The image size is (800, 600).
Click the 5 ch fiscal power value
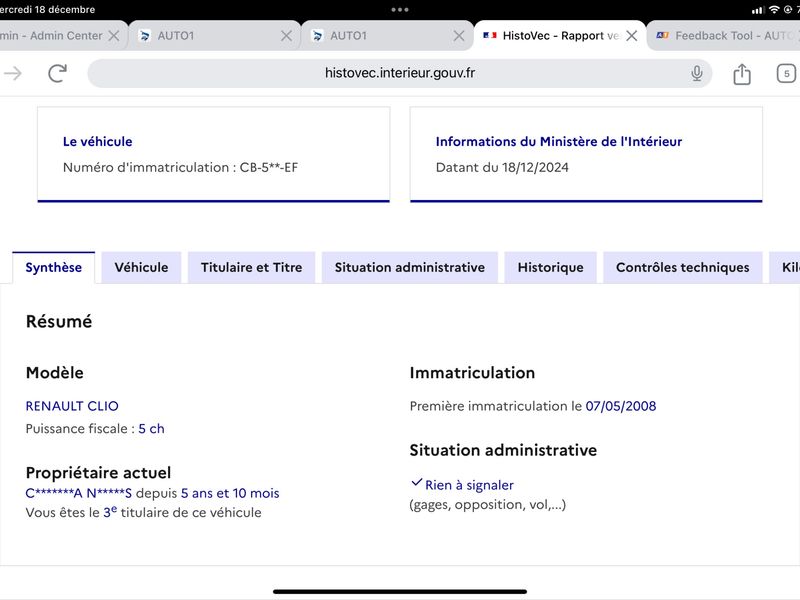coord(152,429)
